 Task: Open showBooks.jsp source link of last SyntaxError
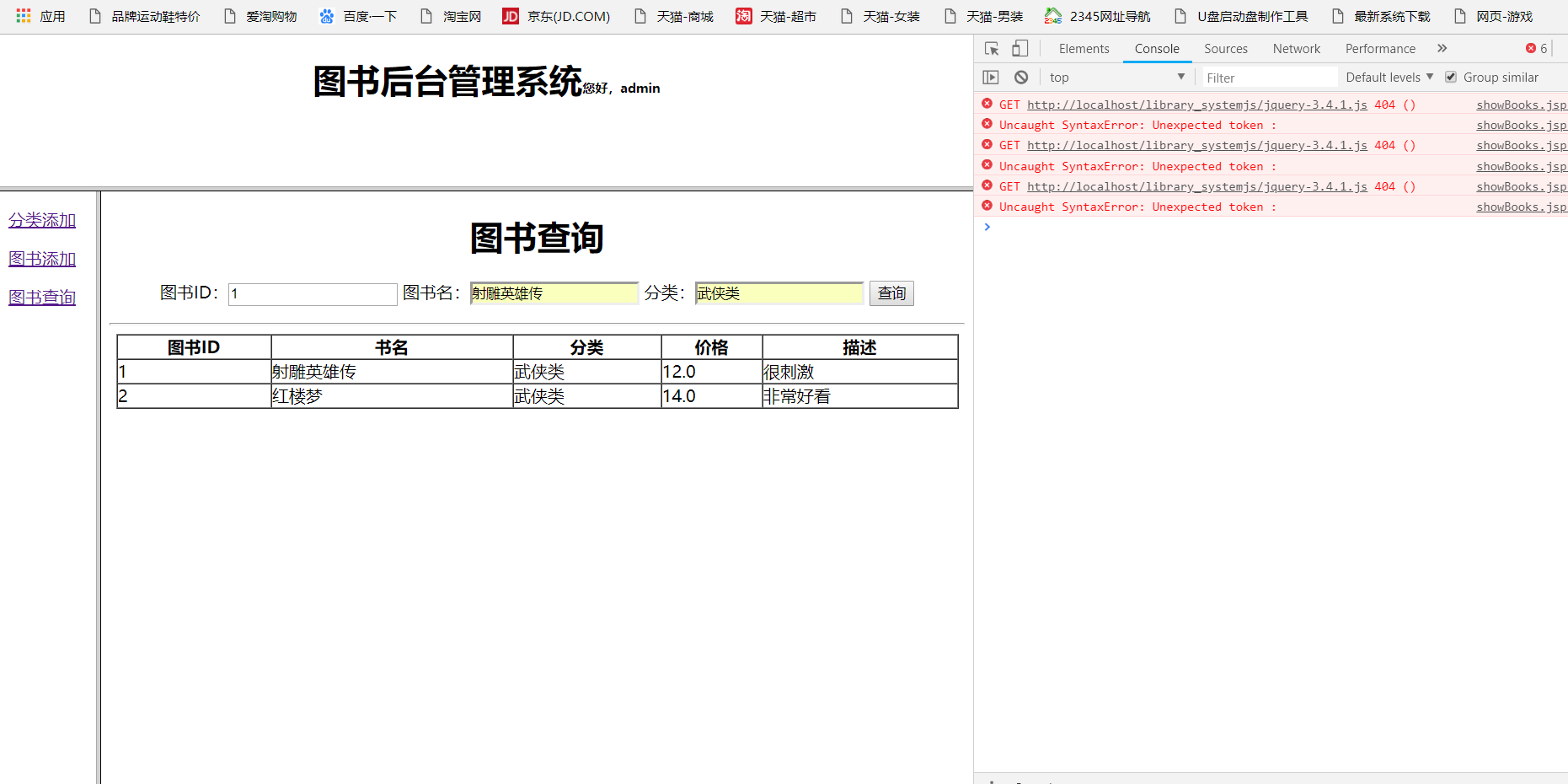click(x=1521, y=207)
